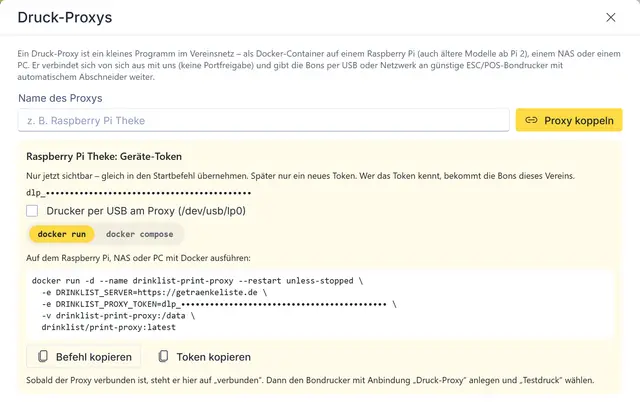Click the Drucker per USB label text

tap(146, 211)
